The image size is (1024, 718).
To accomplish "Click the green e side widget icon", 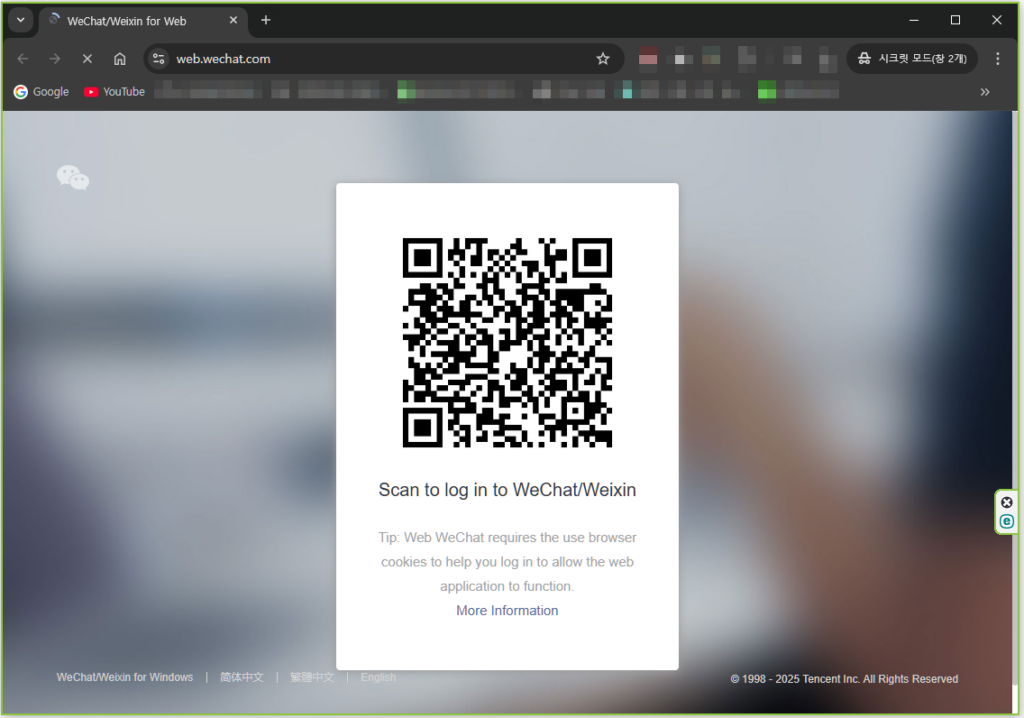I will (1007, 521).
